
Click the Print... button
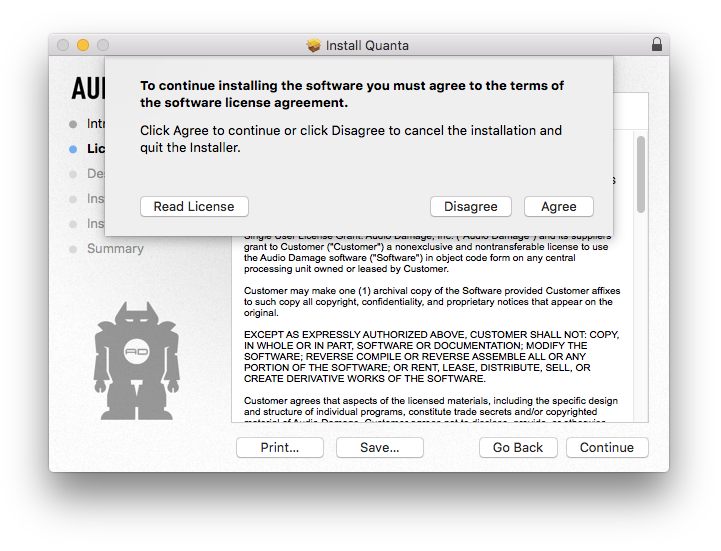pyautogui.click(x=280, y=448)
